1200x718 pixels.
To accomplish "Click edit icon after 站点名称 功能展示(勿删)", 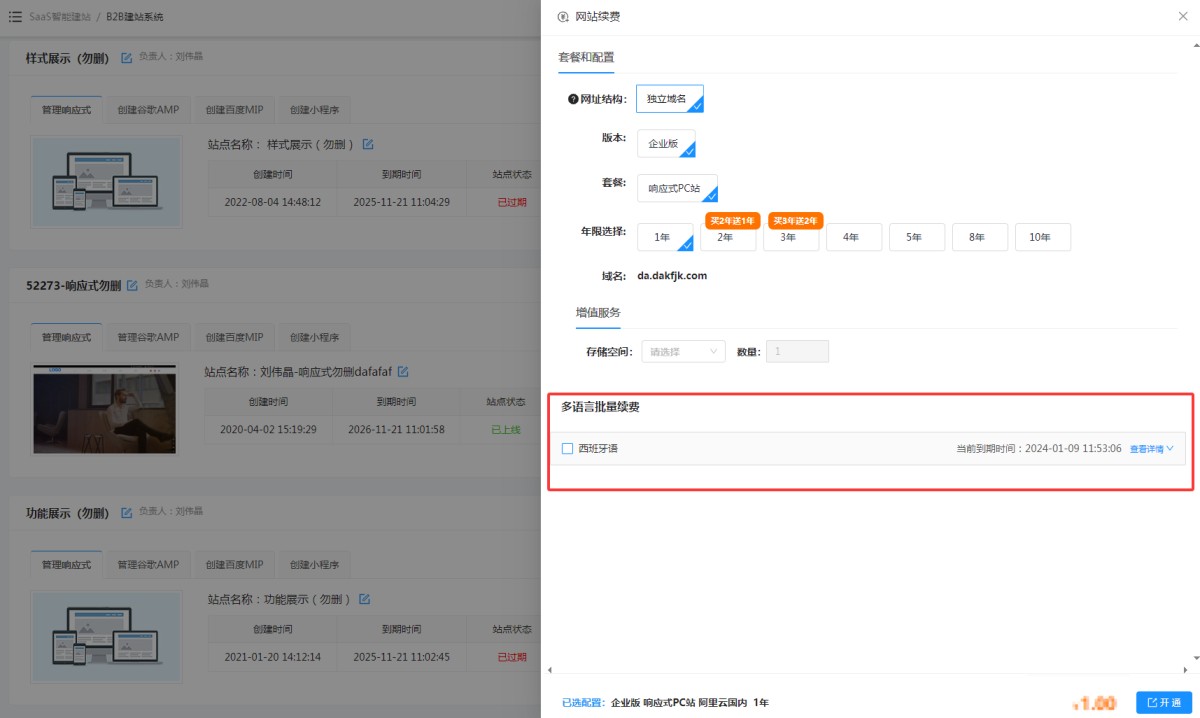I will [365, 599].
